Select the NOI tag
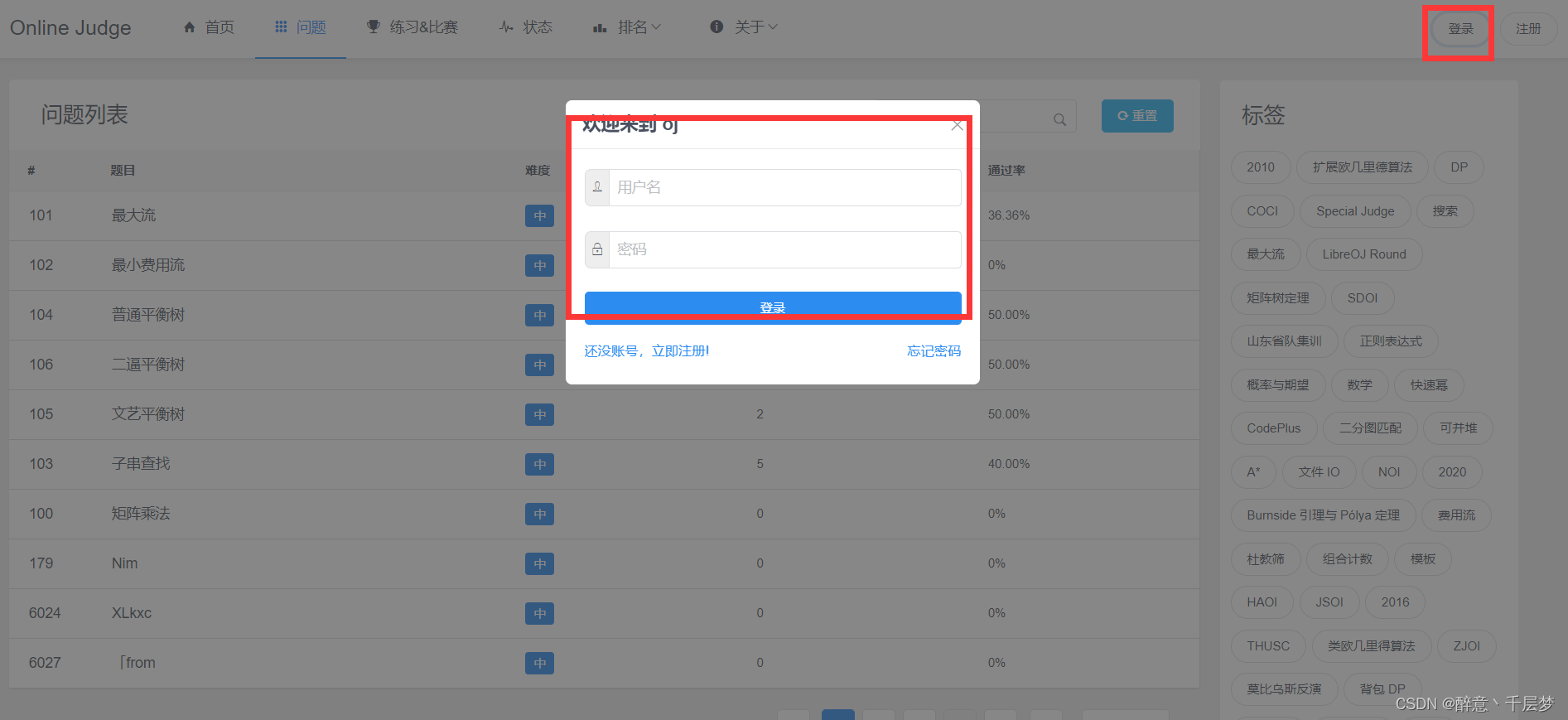This screenshot has width=1568, height=720. pyautogui.click(x=1389, y=472)
